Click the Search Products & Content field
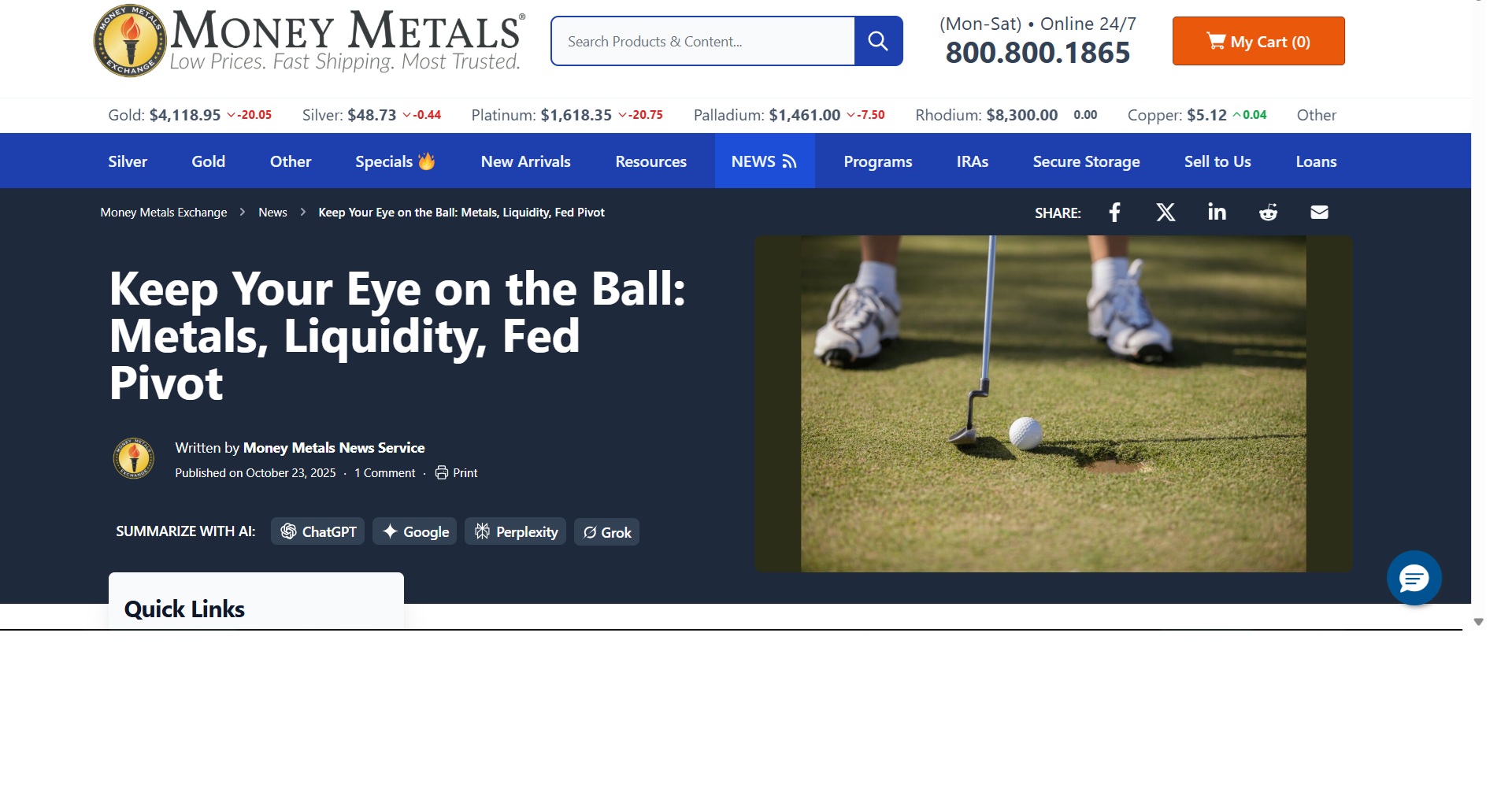The width and height of the screenshot is (1512, 803). (x=702, y=41)
